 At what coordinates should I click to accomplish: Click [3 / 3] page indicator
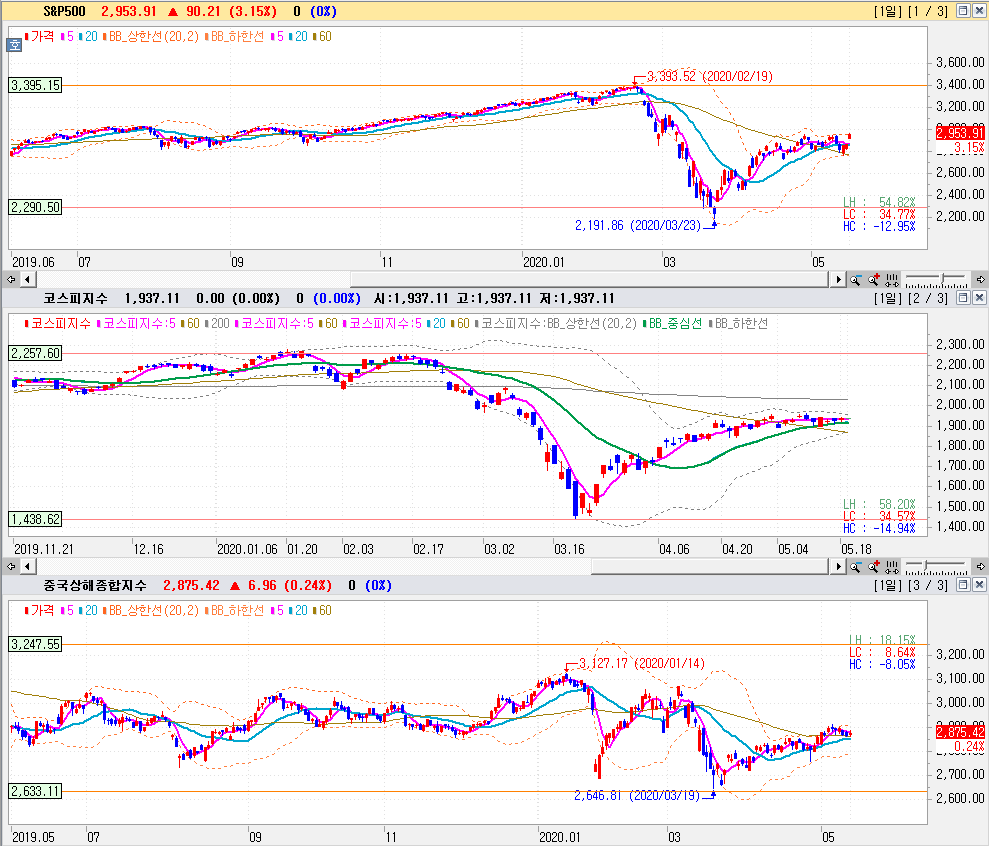(x=928, y=585)
